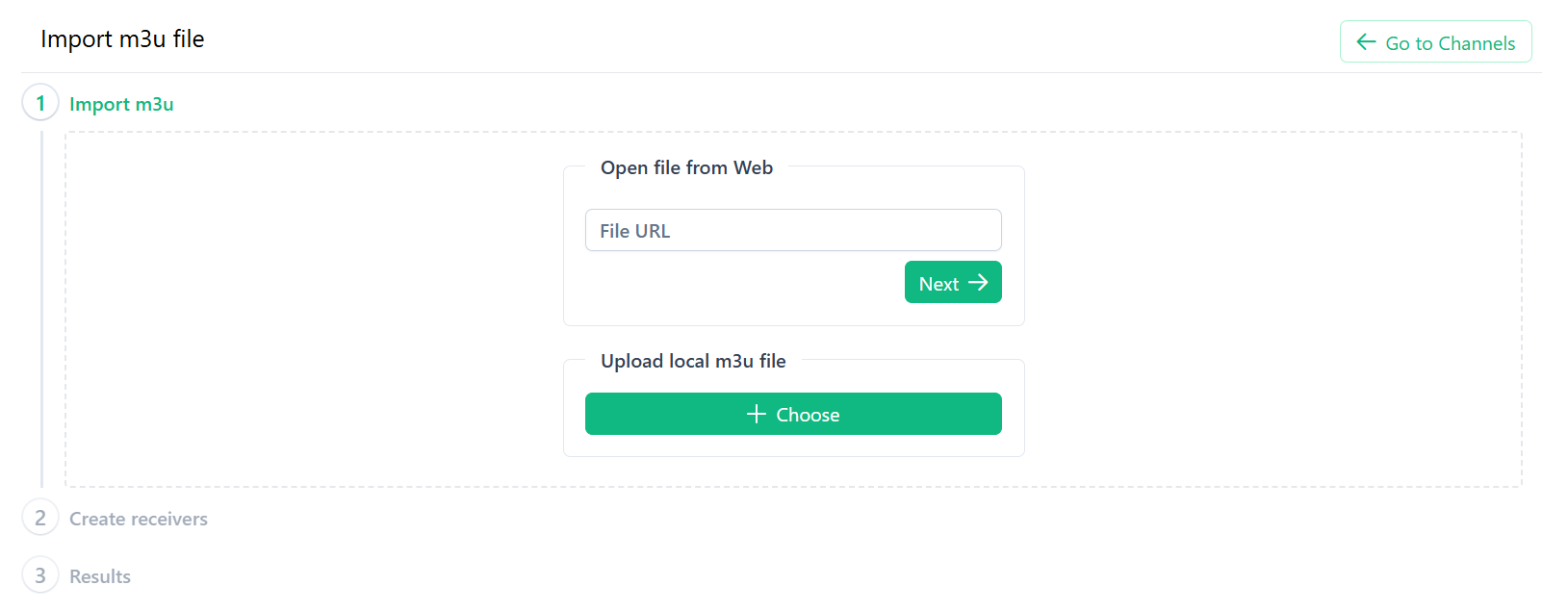Select the step 2 number circle
1568x611 pixels.
pos(40,518)
